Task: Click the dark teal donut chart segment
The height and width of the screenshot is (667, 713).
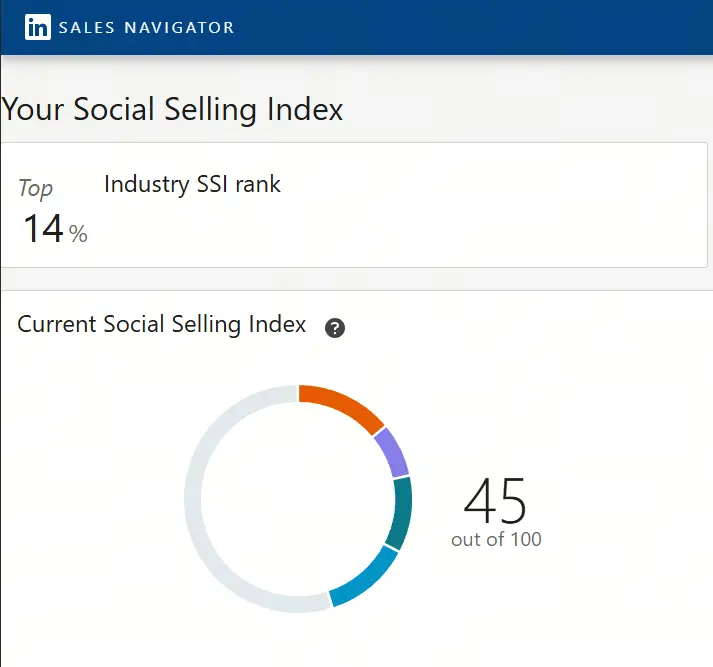Action: click(x=400, y=513)
